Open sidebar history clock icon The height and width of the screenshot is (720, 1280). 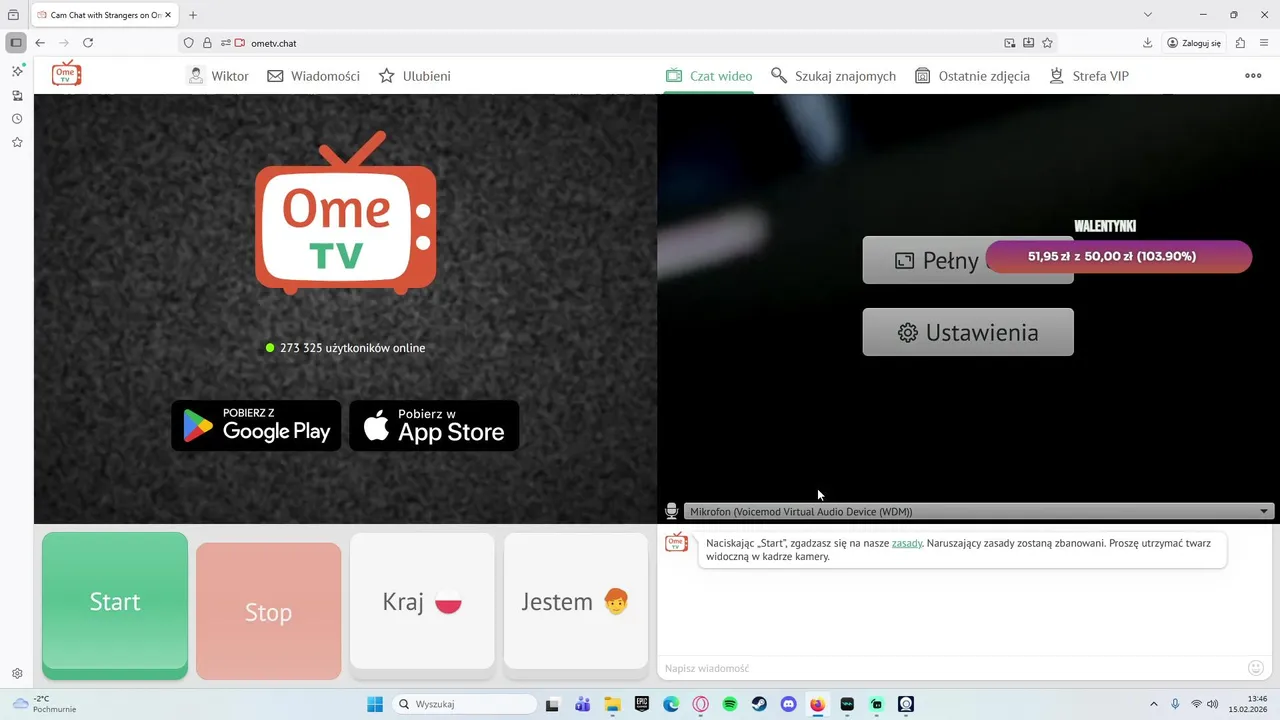click(17, 119)
